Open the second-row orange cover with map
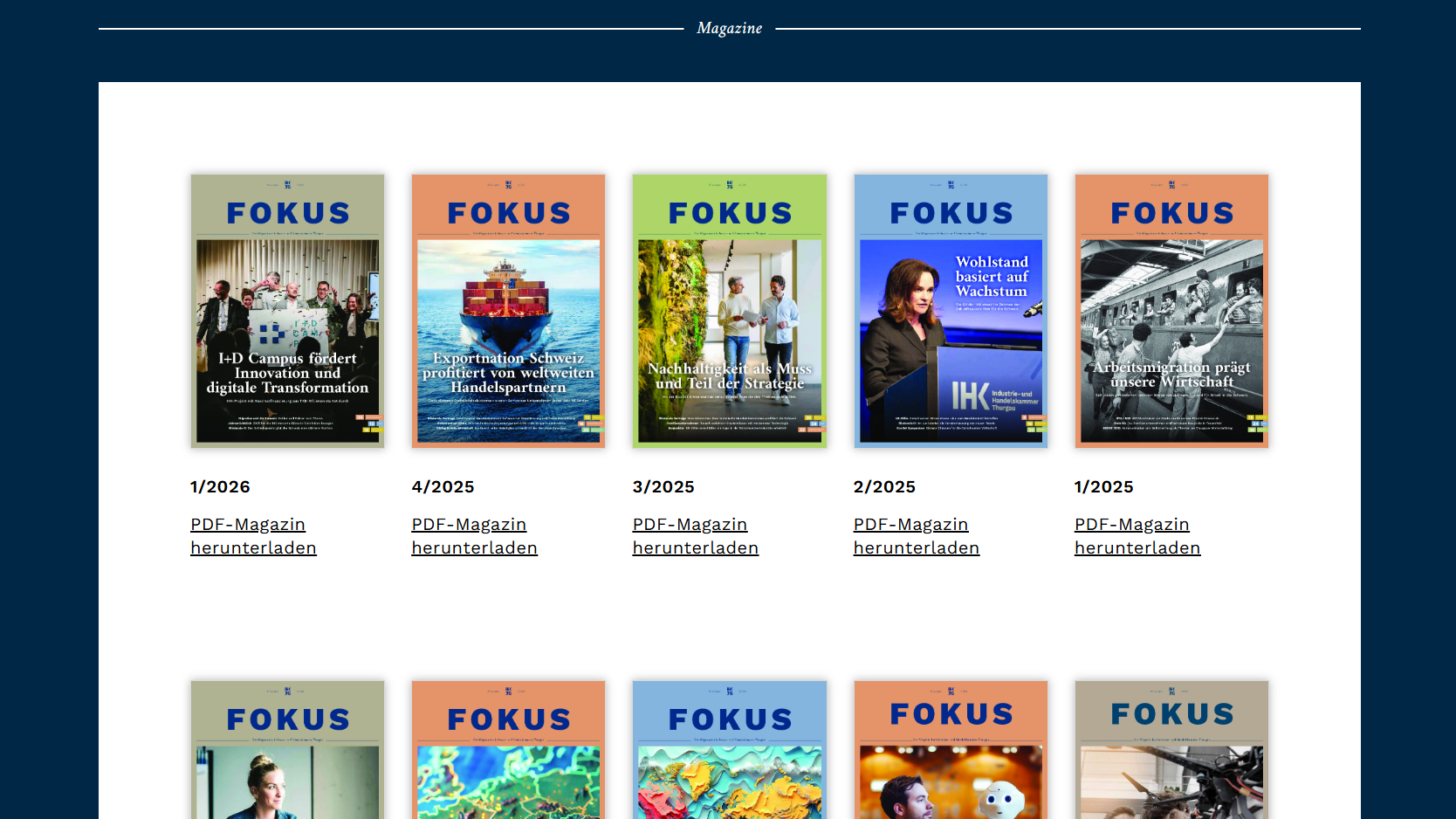This screenshot has width=1456, height=819. click(508, 750)
